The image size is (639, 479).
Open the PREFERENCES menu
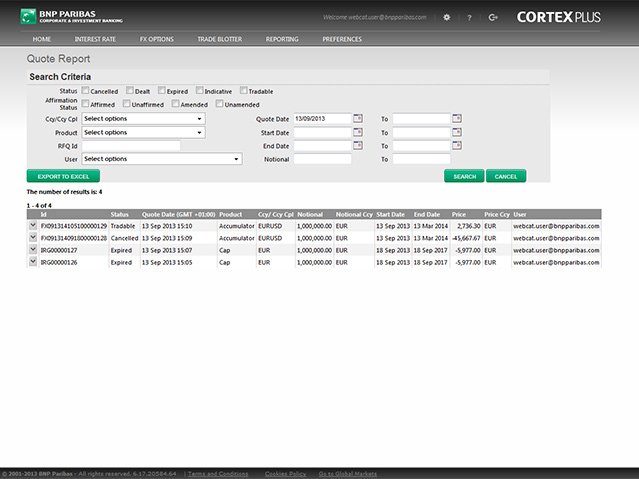pos(342,39)
